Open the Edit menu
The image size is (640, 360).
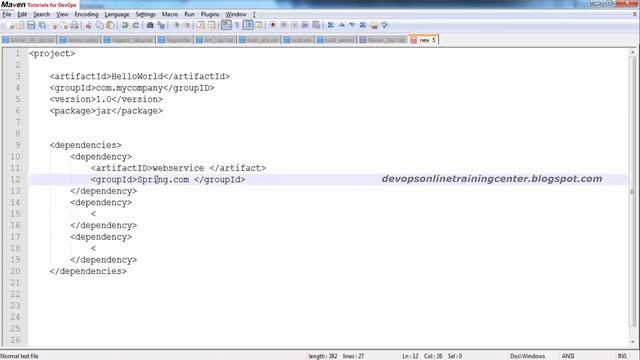click(x=22, y=14)
